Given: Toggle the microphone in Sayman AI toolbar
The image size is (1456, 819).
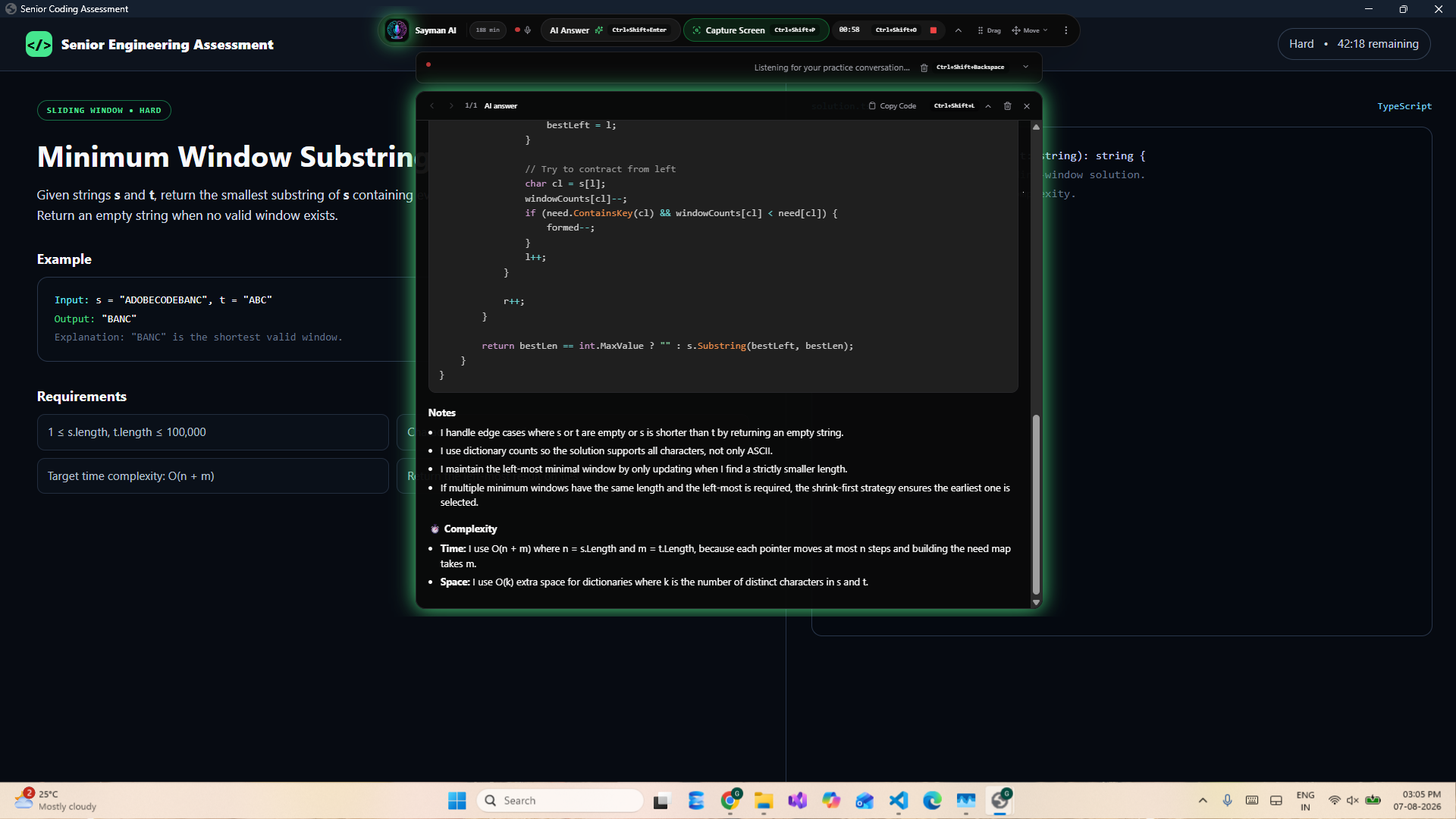Looking at the screenshot, I should pos(528,30).
